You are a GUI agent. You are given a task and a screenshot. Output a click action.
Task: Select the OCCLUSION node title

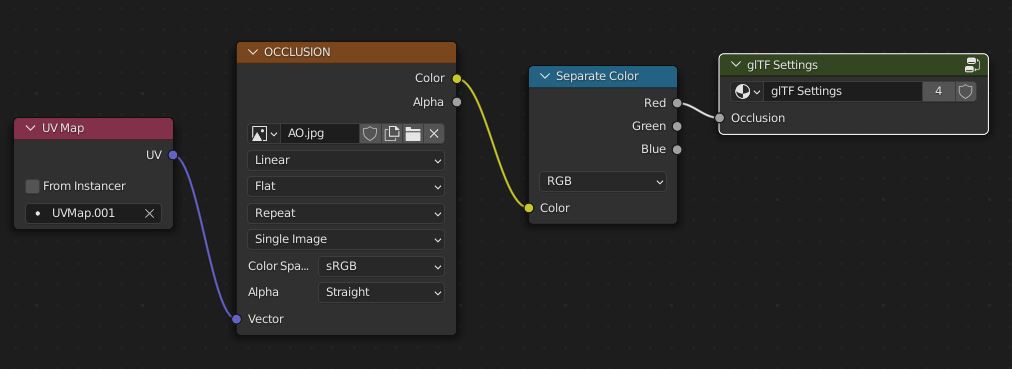click(x=297, y=52)
